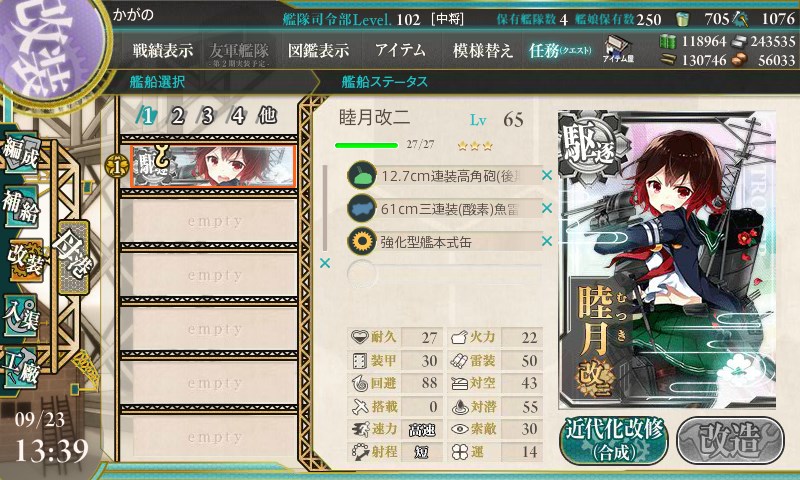Open the アイテム屋 item shop icon
Image resolution: width=800 pixels, height=480 pixels.
[x=617, y=50]
